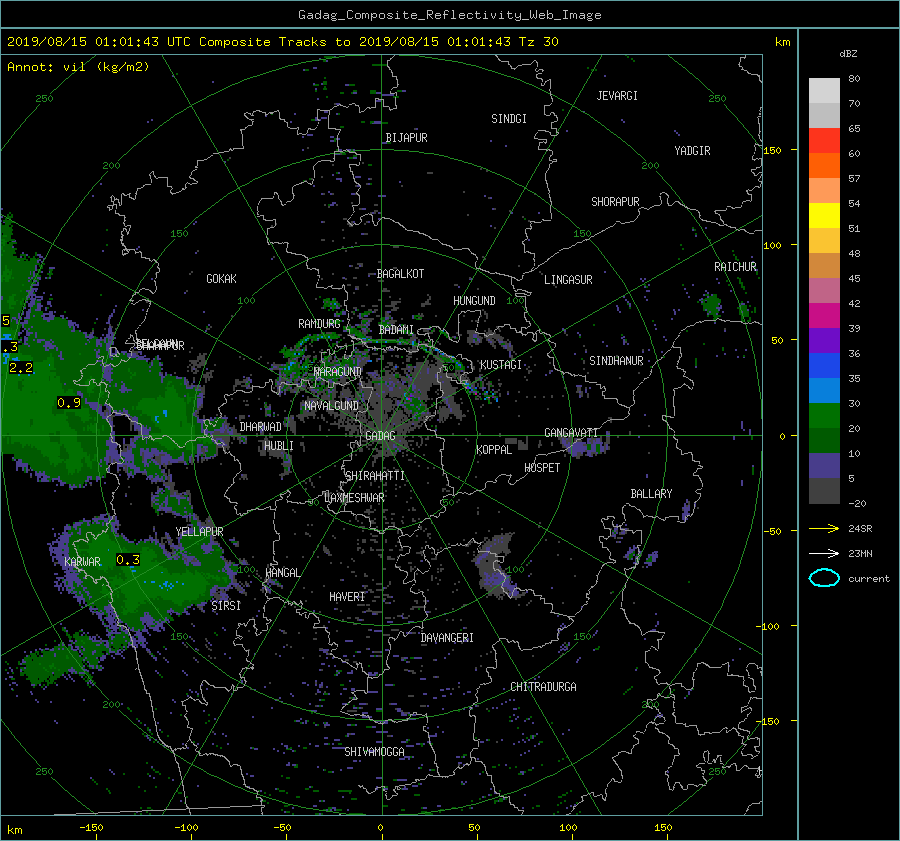Click the HUNGUND city label
The image size is (900, 841).
(474, 301)
